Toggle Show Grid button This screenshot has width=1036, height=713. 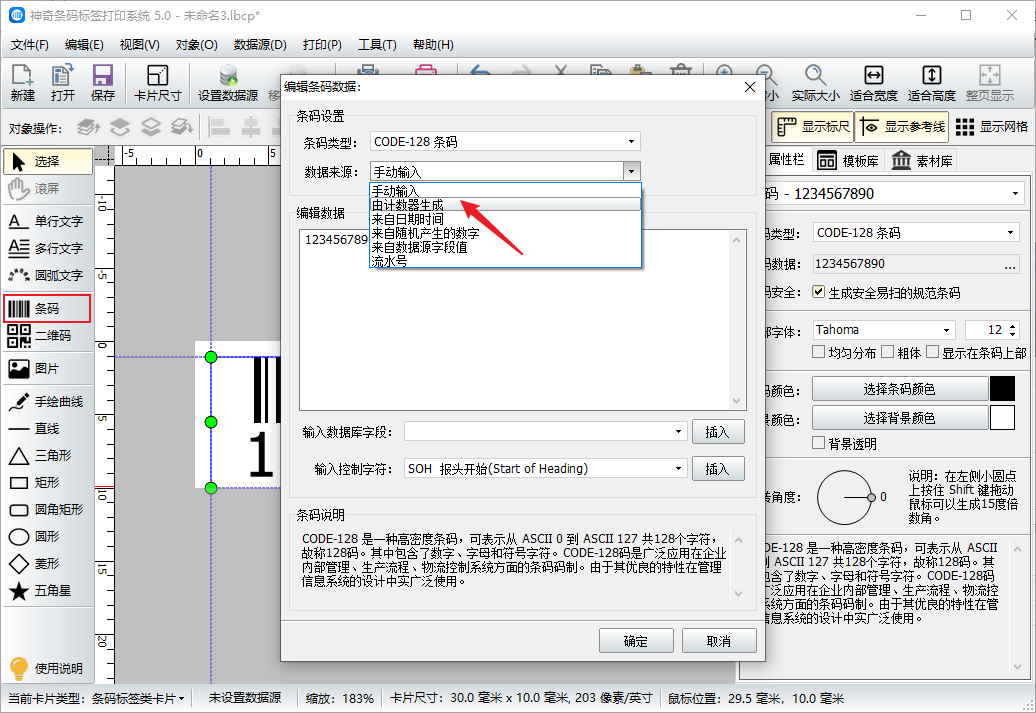click(992, 127)
